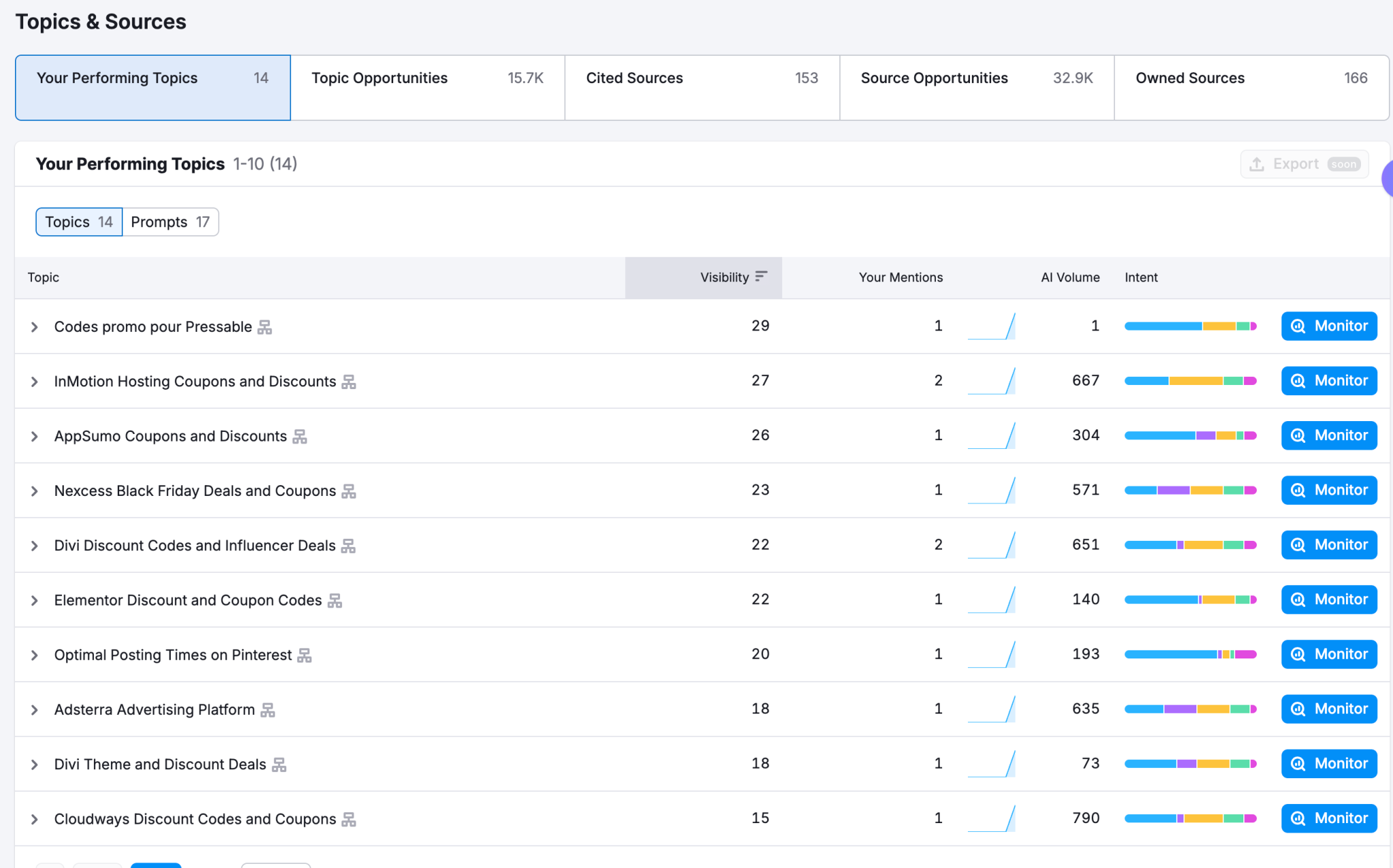Click the topic map icon beside Codes promo pour Pressable

point(265,327)
